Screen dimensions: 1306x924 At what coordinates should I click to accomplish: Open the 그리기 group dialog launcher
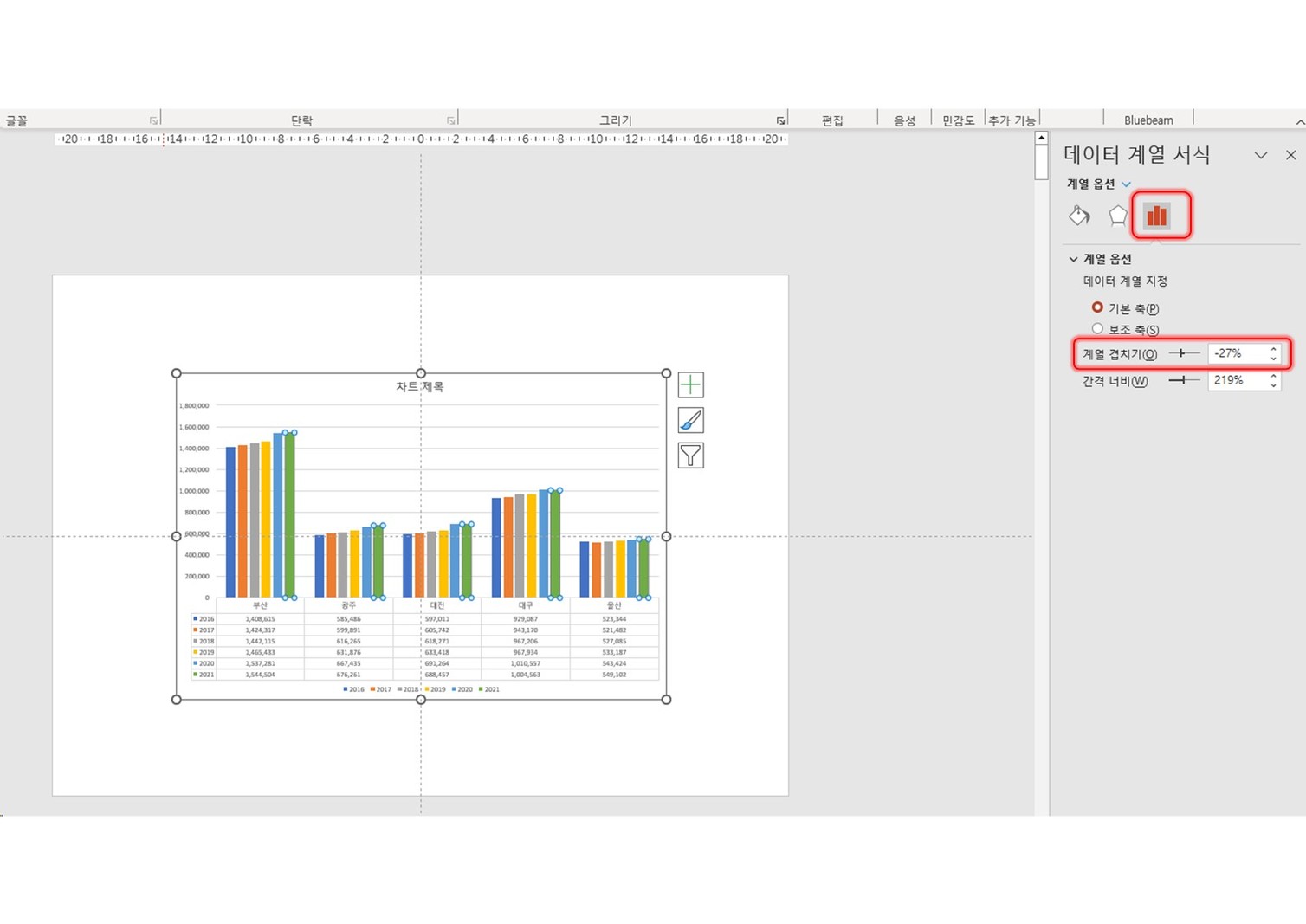(780, 120)
